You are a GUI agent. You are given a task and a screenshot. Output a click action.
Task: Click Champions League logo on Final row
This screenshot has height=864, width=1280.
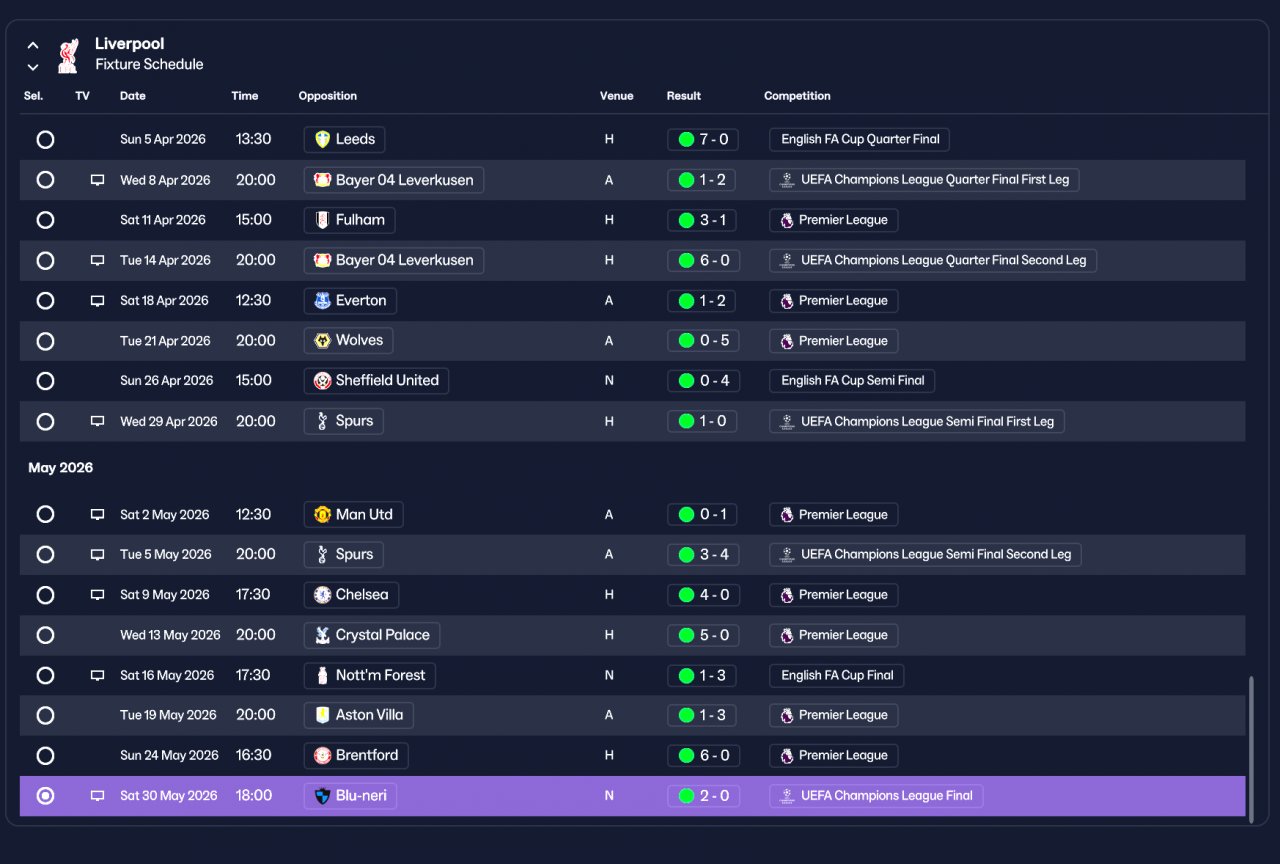coord(787,796)
